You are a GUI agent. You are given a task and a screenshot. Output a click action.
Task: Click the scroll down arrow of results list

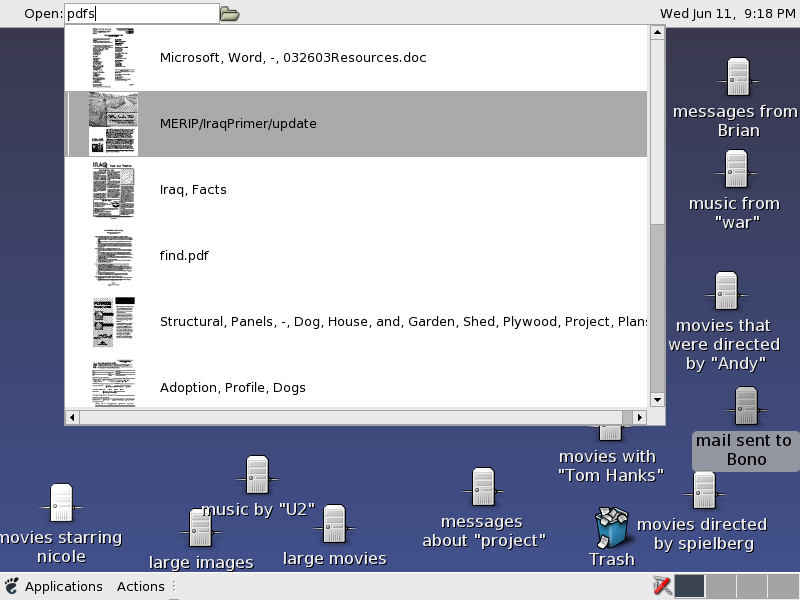pos(657,399)
